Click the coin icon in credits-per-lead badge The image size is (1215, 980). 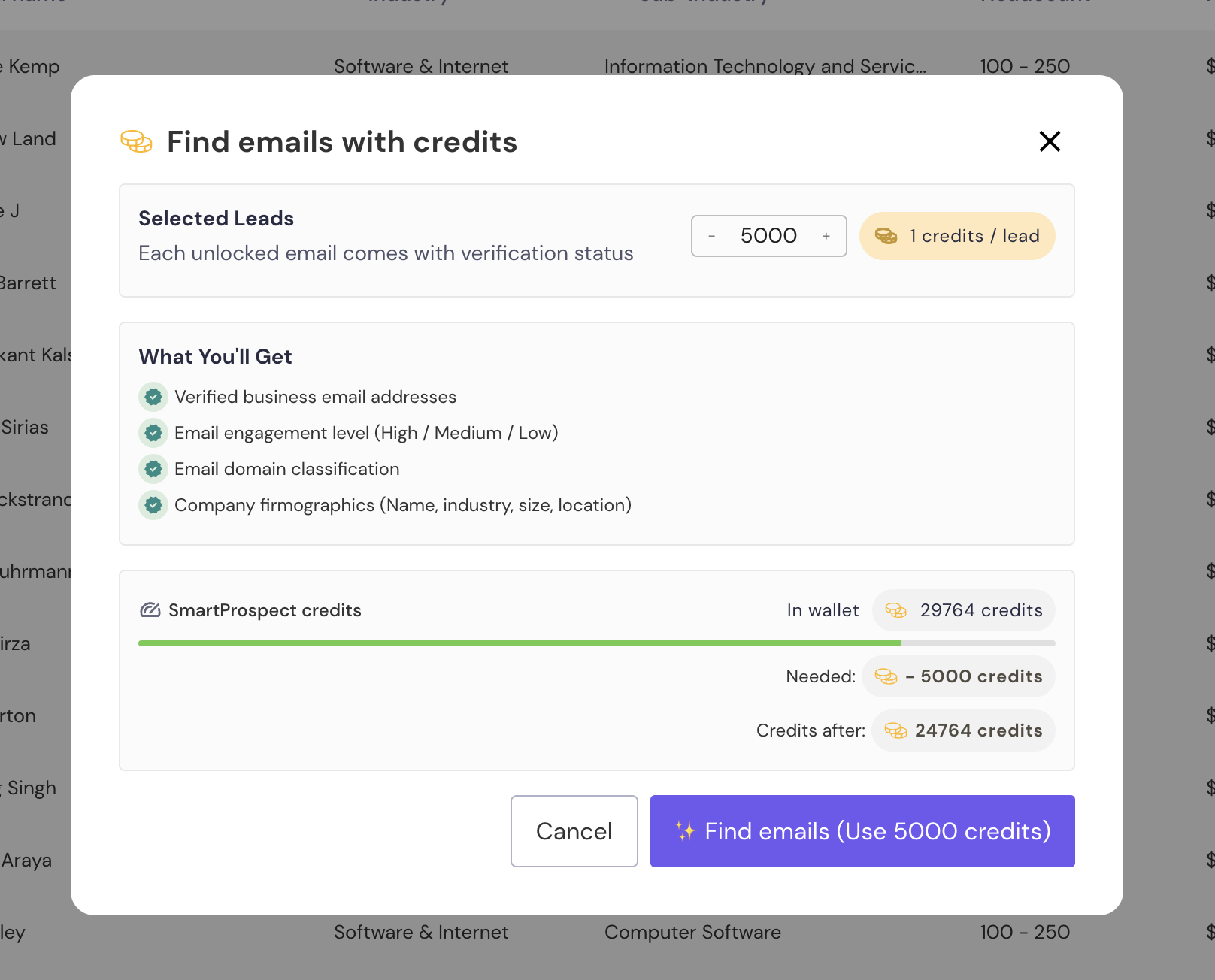coord(886,236)
